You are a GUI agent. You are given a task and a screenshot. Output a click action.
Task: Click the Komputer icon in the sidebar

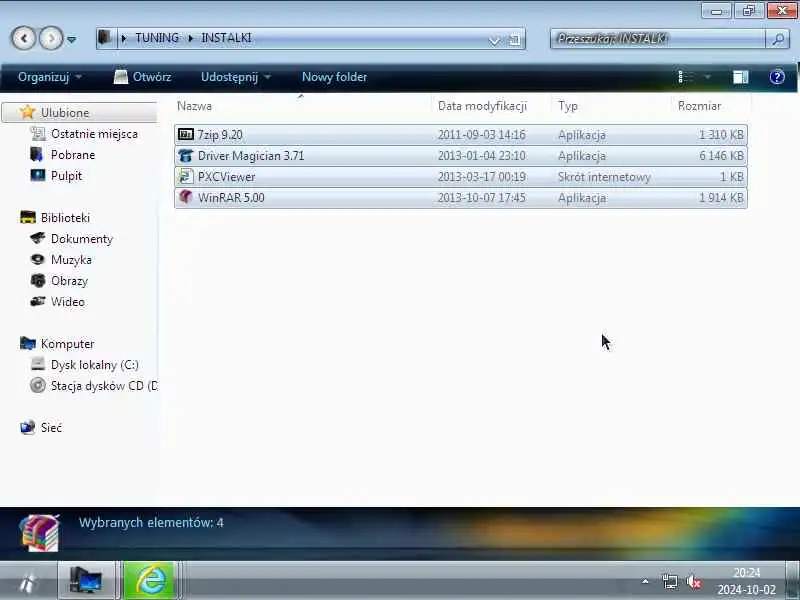tap(28, 343)
